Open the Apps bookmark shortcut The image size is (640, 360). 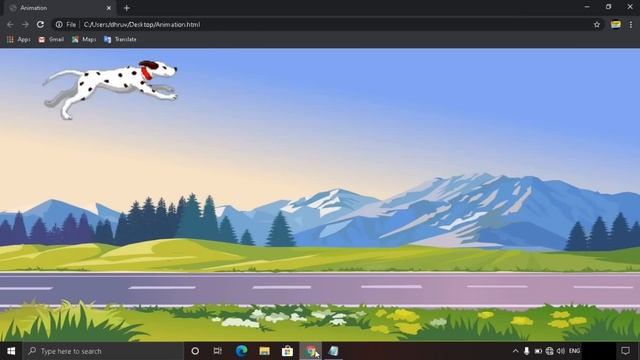[18, 40]
